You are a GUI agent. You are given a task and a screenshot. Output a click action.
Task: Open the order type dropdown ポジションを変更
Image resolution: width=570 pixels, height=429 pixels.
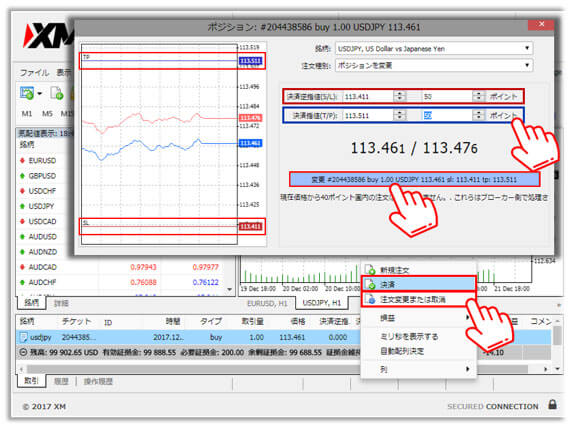click(x=434, y=65)
